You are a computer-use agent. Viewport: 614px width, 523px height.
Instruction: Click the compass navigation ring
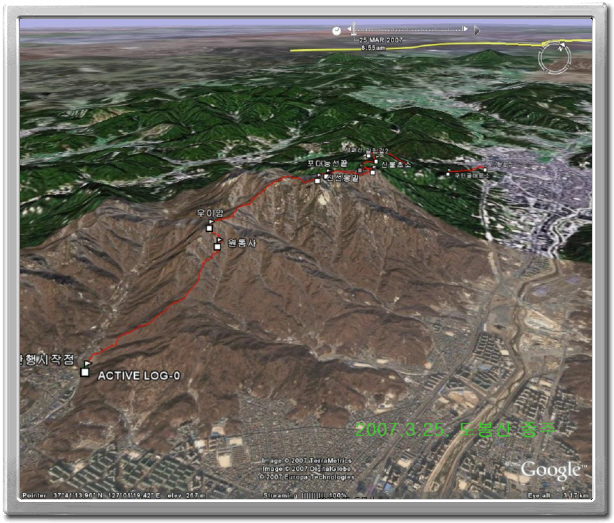coord(554,58)
